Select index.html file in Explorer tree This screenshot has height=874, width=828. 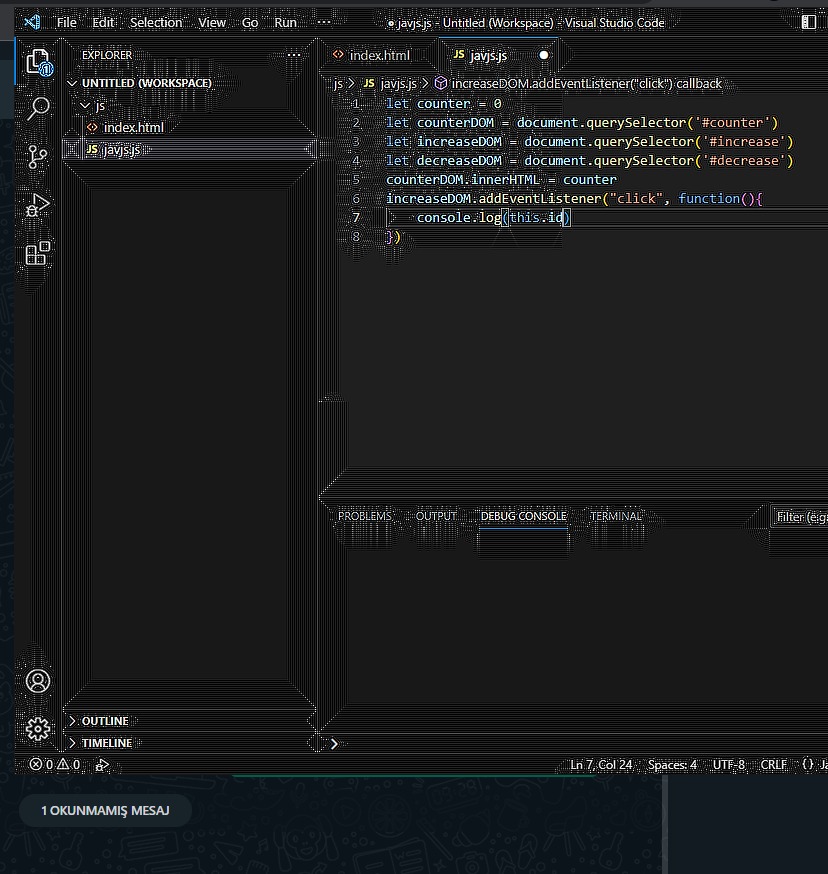click(133, 127)
